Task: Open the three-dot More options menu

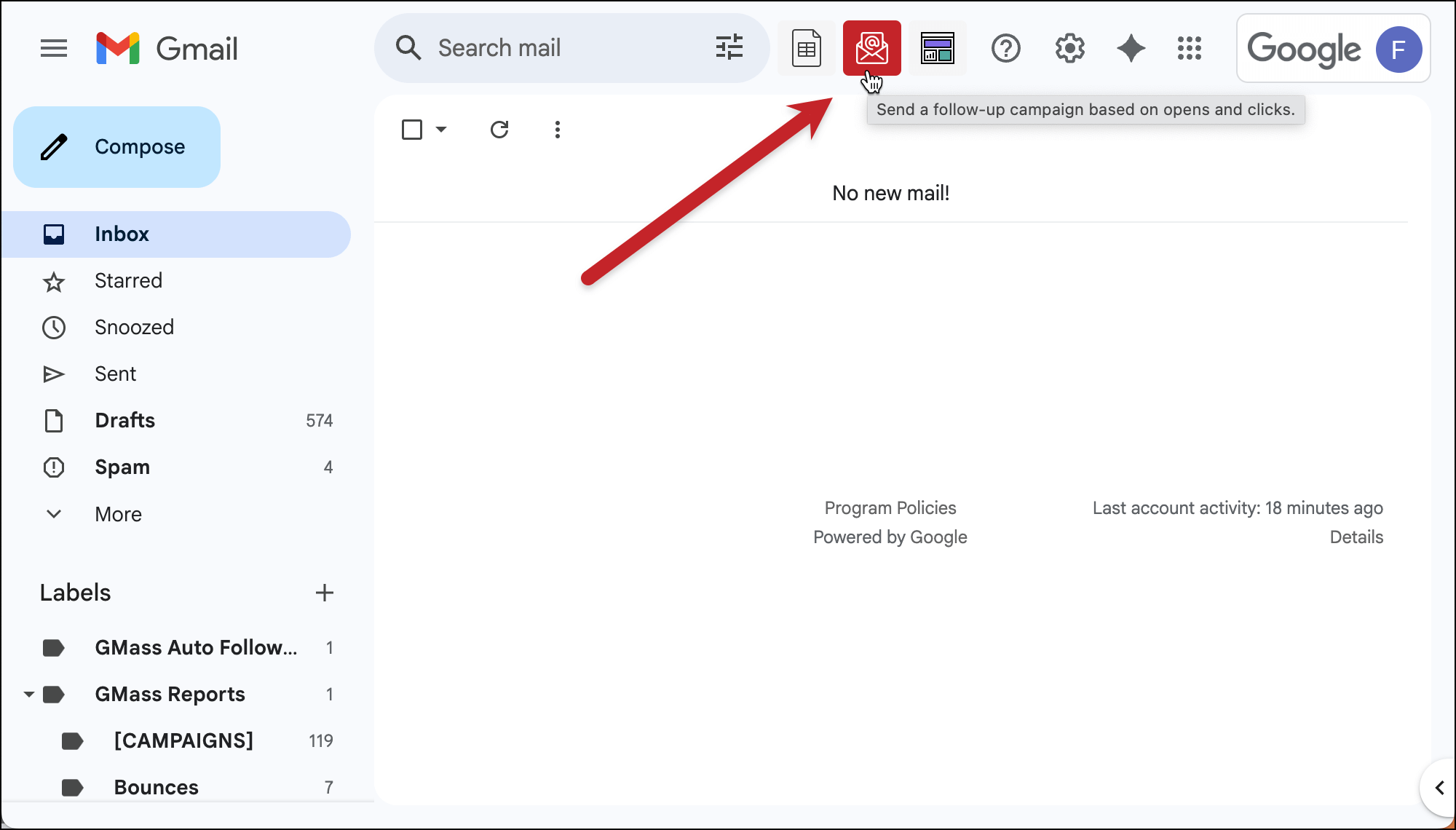Action: click(557, 130)
